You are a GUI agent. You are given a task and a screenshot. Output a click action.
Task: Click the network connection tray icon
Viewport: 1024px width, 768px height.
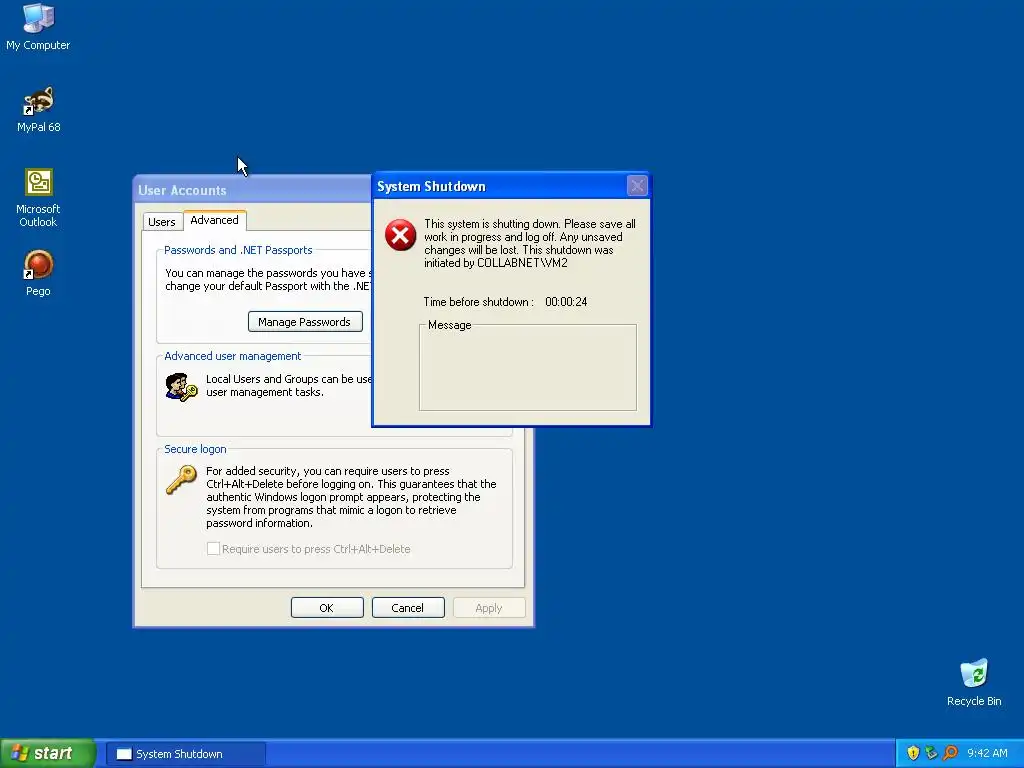[931, 753]
